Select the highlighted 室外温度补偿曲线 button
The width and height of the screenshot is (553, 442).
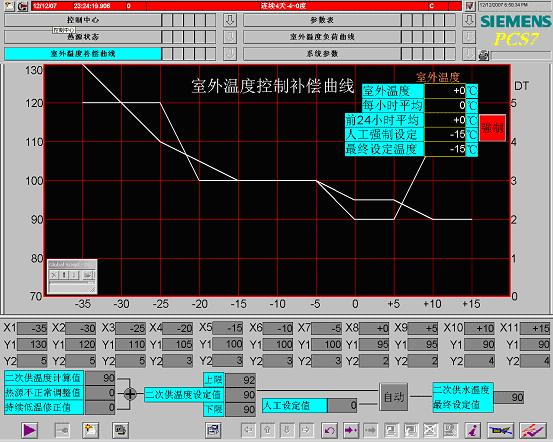[x=83, y=54]
